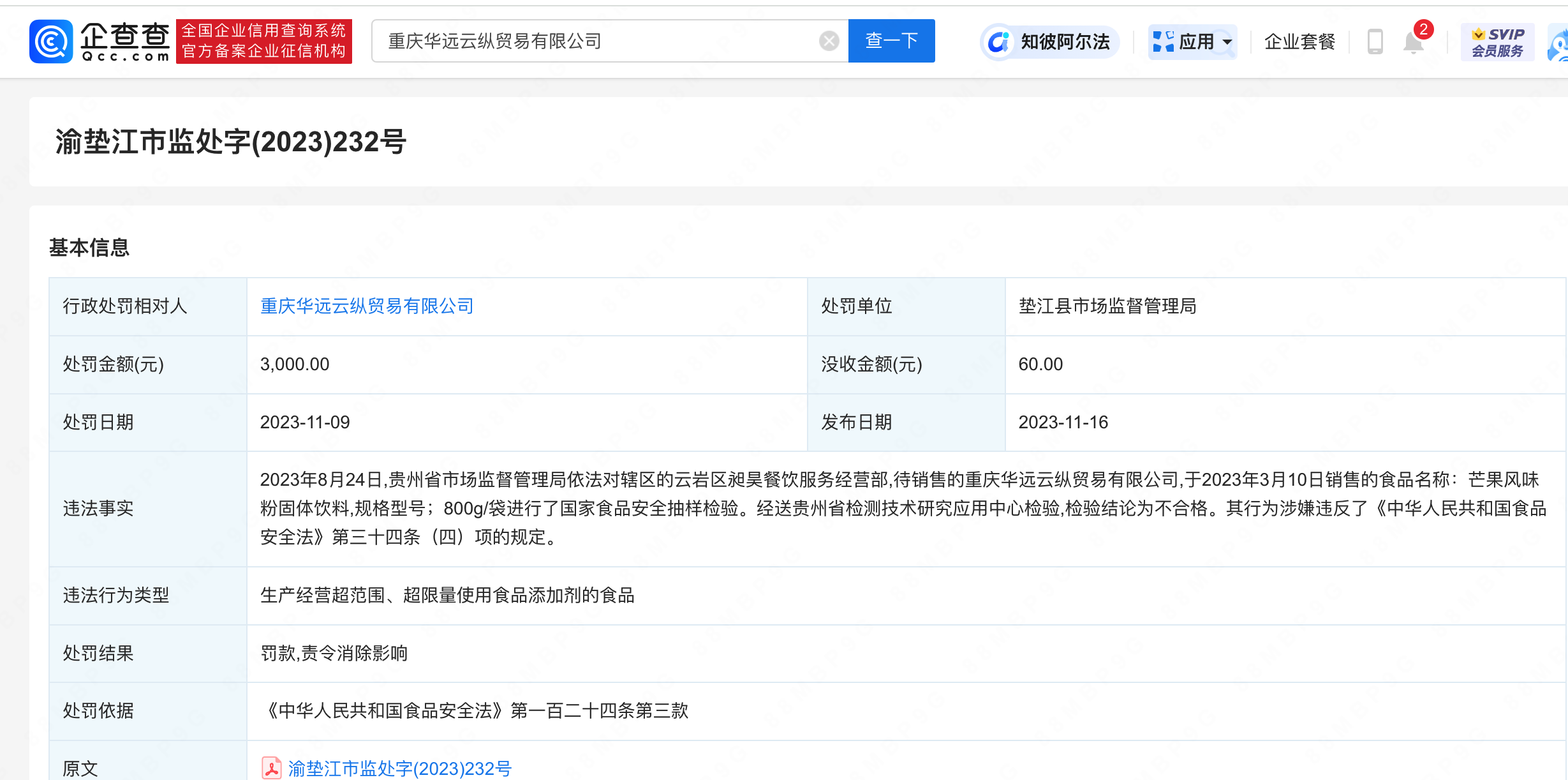Click the PDF file icon beside 原文

271,768
